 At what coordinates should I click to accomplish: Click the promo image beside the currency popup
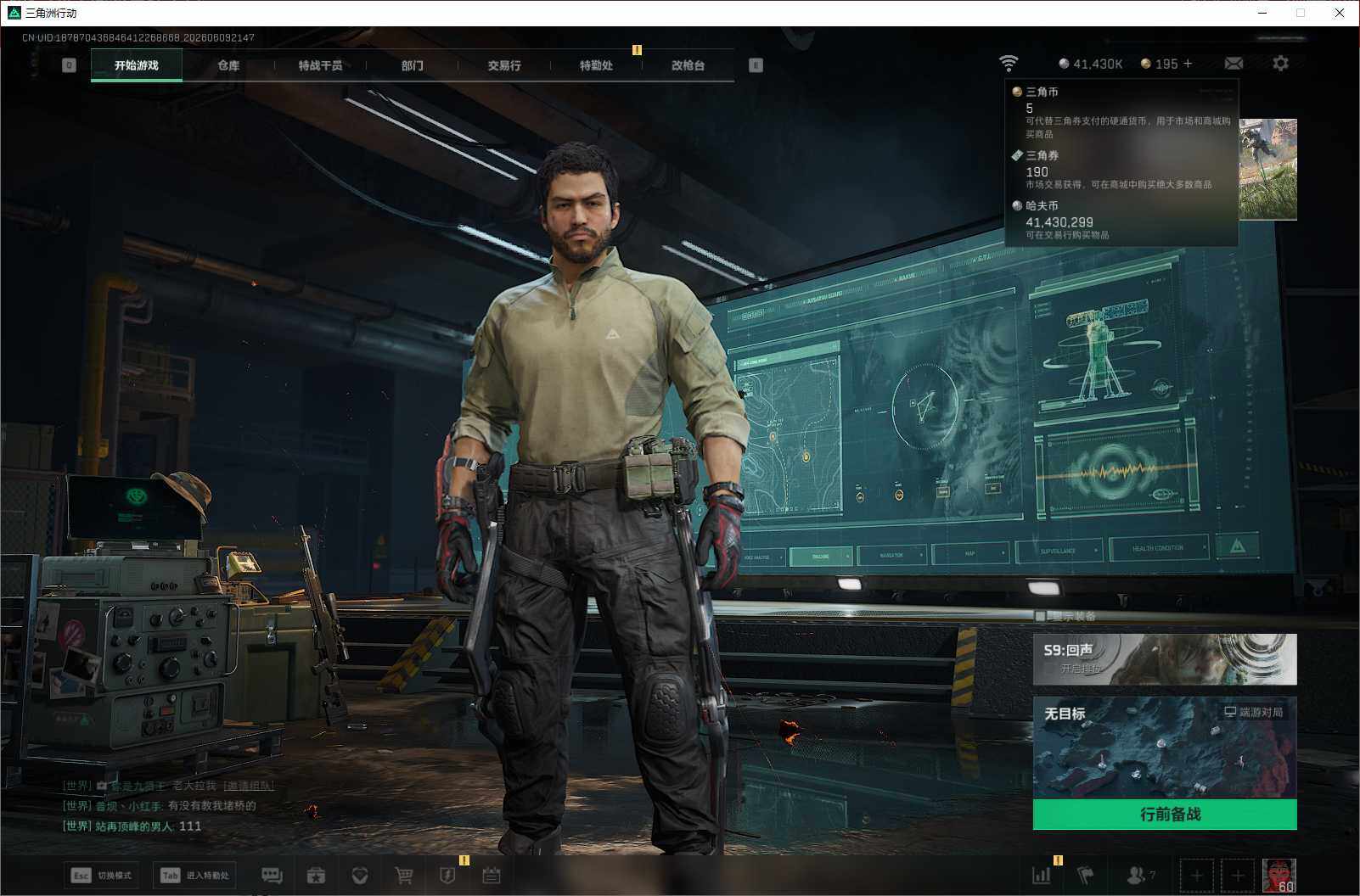click(1268, 170)
